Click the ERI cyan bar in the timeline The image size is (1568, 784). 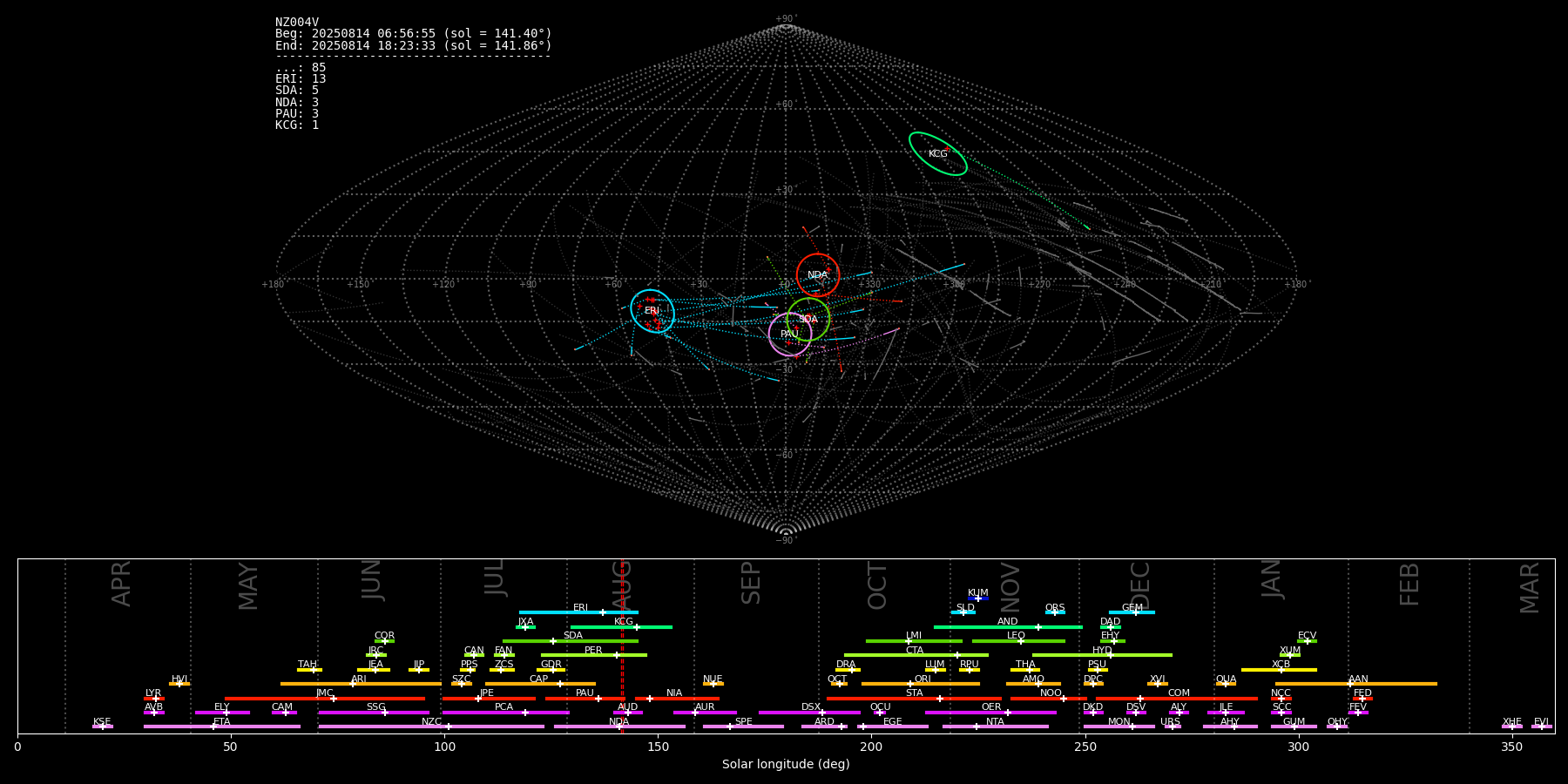[578, 612]
